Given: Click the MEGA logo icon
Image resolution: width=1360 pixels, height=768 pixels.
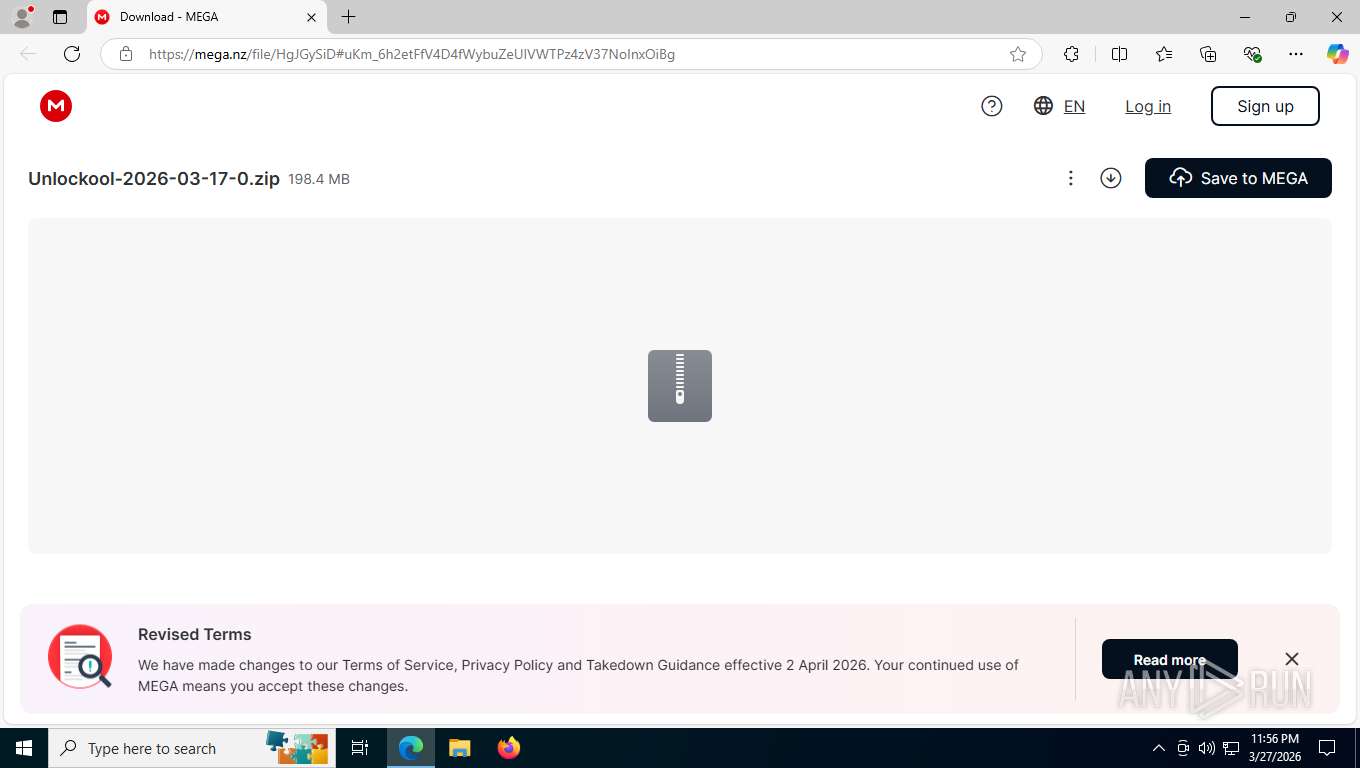Looking at the screenshot, I should (56, 106).
